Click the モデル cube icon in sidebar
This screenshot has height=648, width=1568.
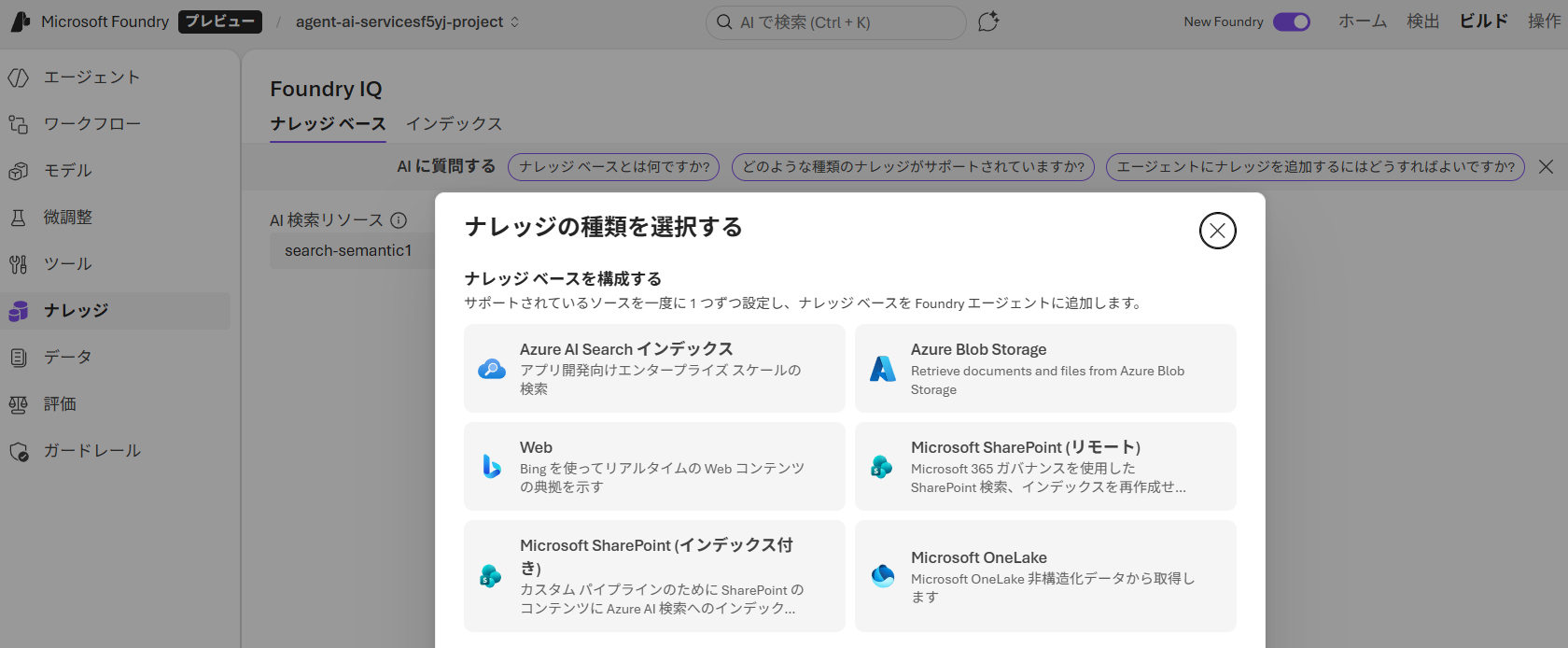pos(19,171)
